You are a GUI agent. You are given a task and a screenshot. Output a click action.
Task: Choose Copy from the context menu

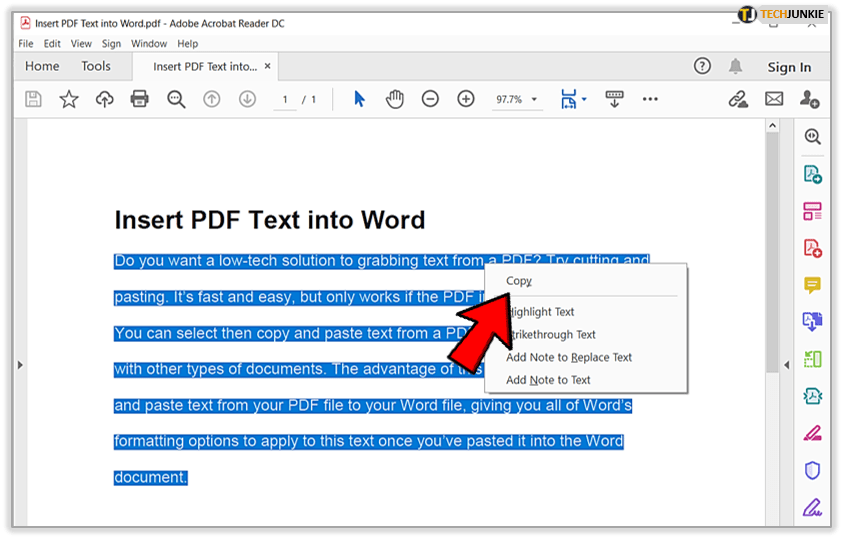pyautogui.click(x=519, y=281)
